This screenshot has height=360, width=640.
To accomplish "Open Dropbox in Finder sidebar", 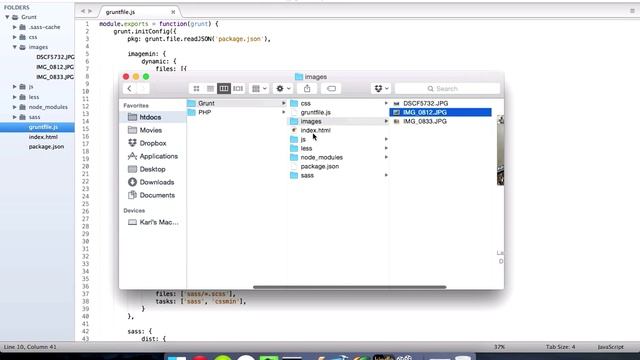I will 153,143.
